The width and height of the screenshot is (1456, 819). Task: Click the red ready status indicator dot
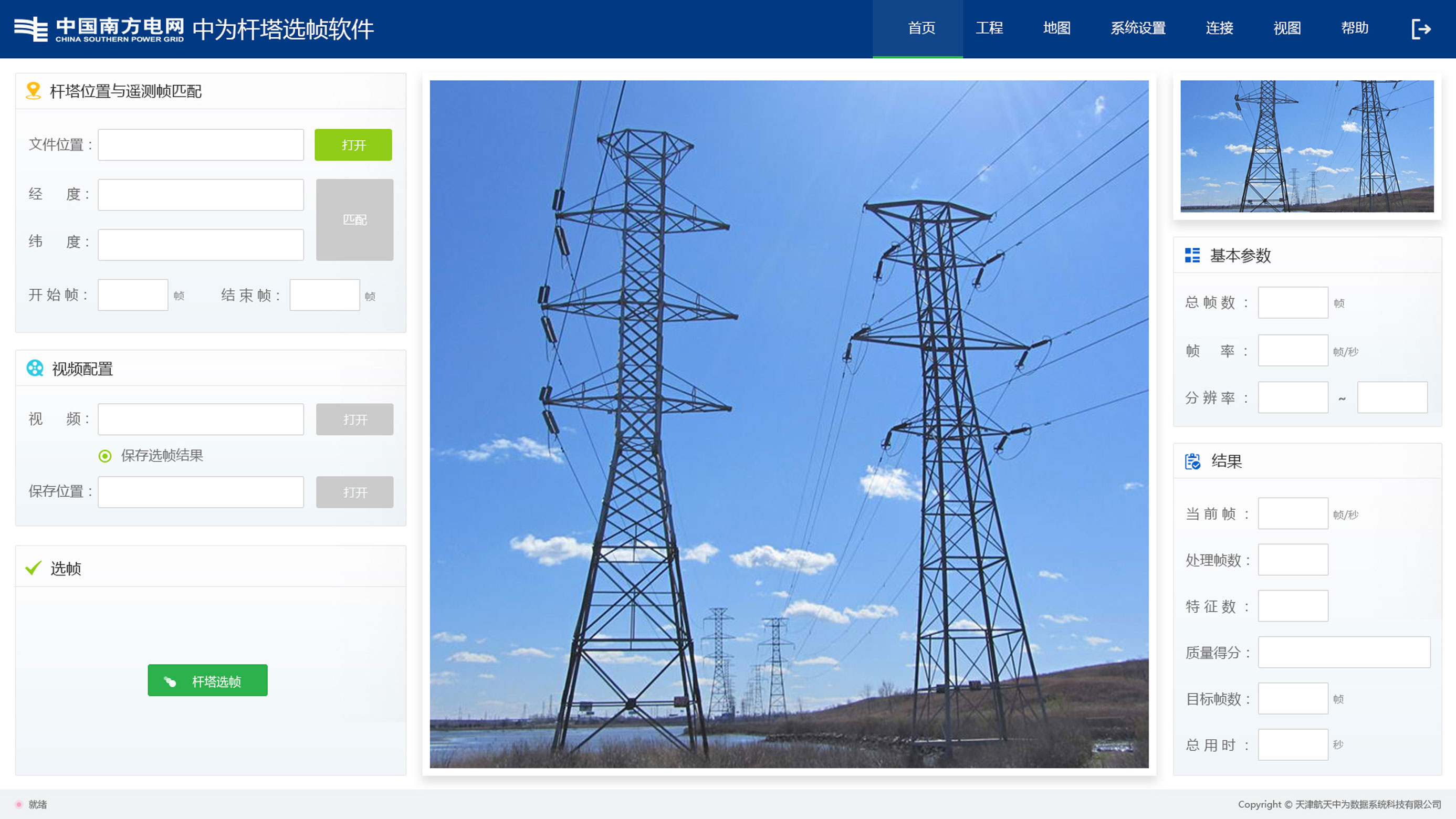19,804
